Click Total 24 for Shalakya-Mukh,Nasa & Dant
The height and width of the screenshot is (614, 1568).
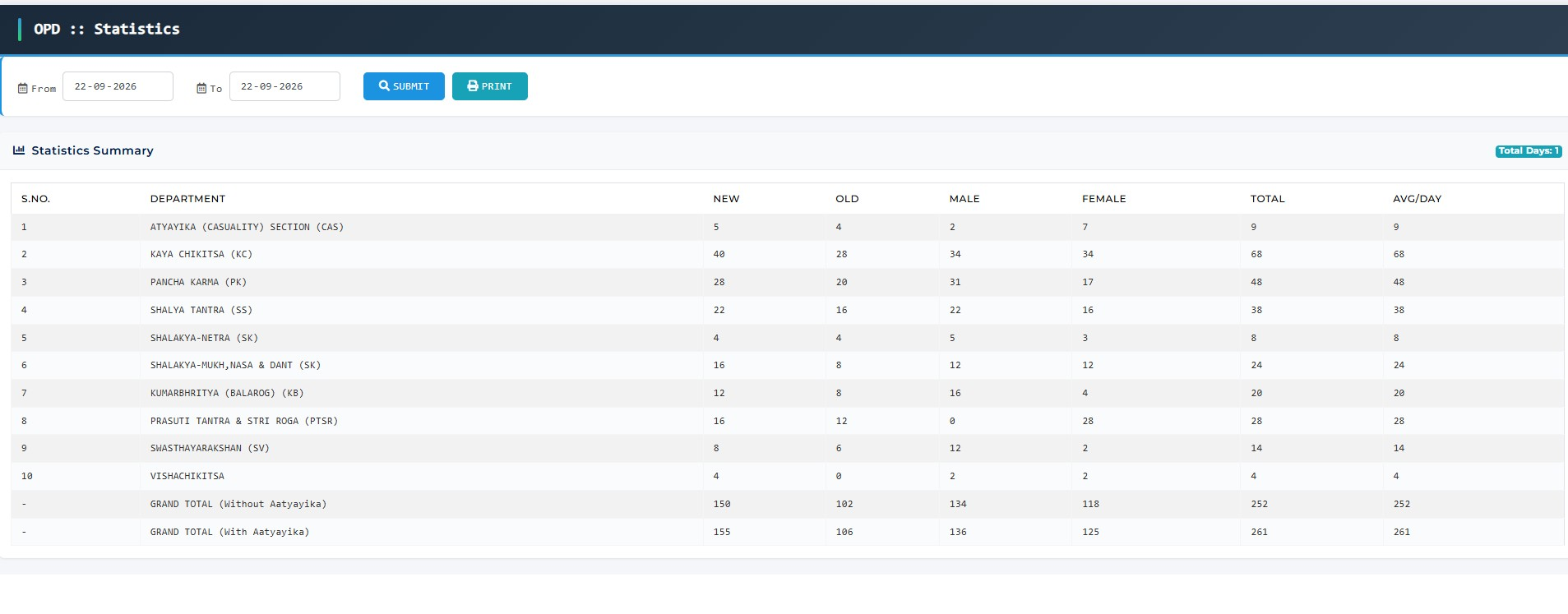pyautogui.click(x=1256, y=365)
